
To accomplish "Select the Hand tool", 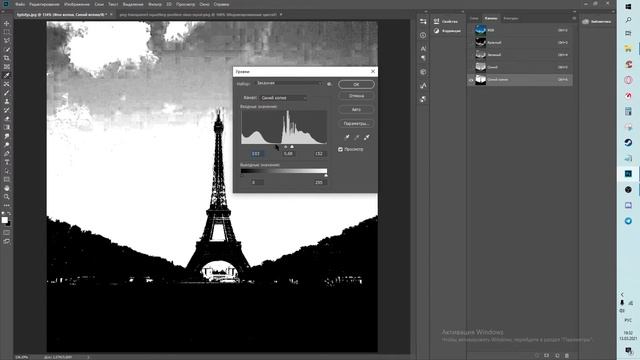I will [x=7, y=188].
